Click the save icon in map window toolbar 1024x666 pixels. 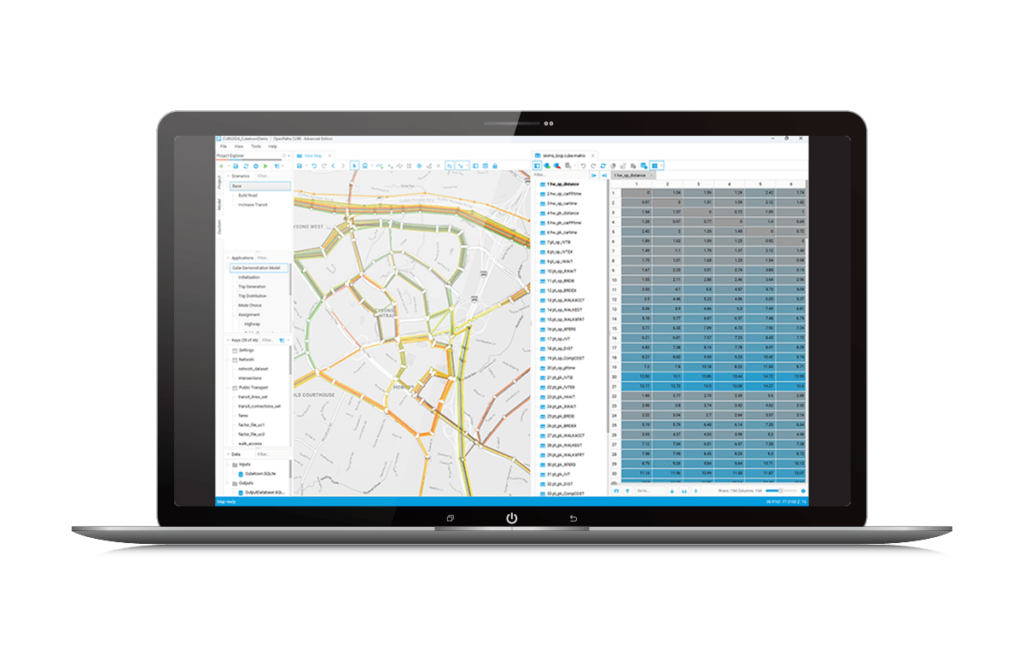(300, 164)
